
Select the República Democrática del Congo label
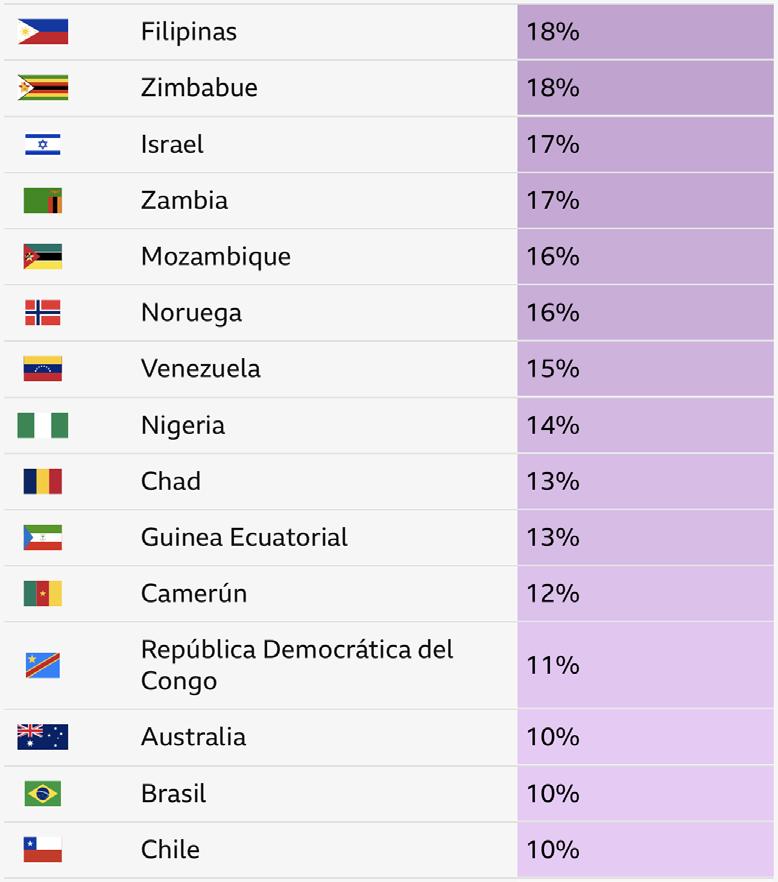[x=297, y=665]
